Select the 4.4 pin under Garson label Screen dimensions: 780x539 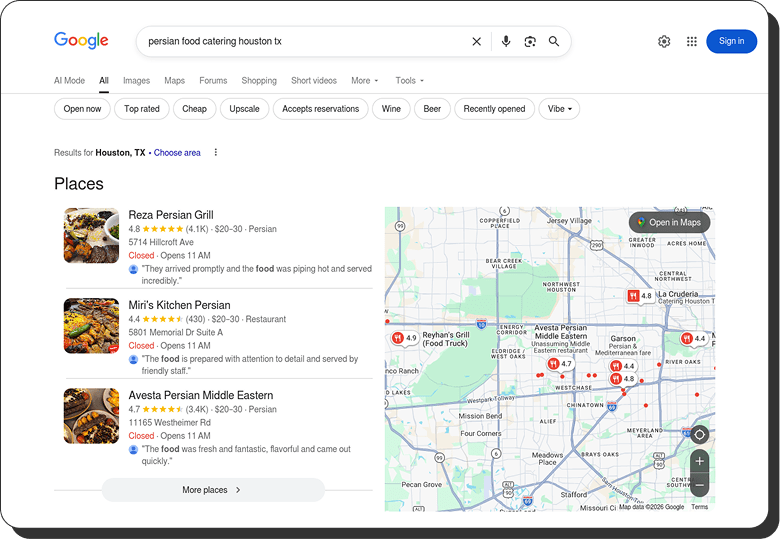[622, 366]
